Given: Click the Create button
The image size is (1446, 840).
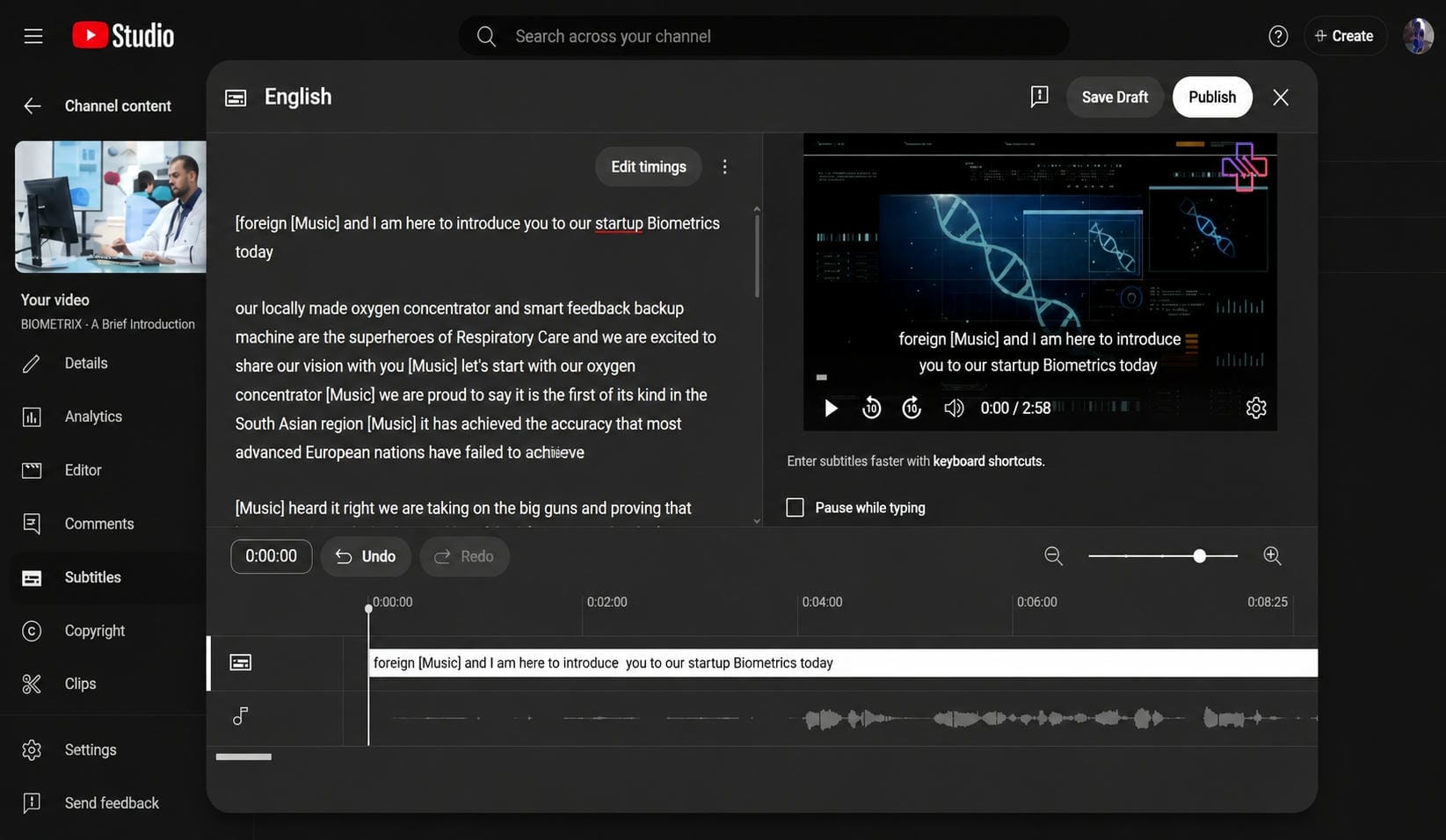Looking at the screenshot, I should coord(1344,36).
